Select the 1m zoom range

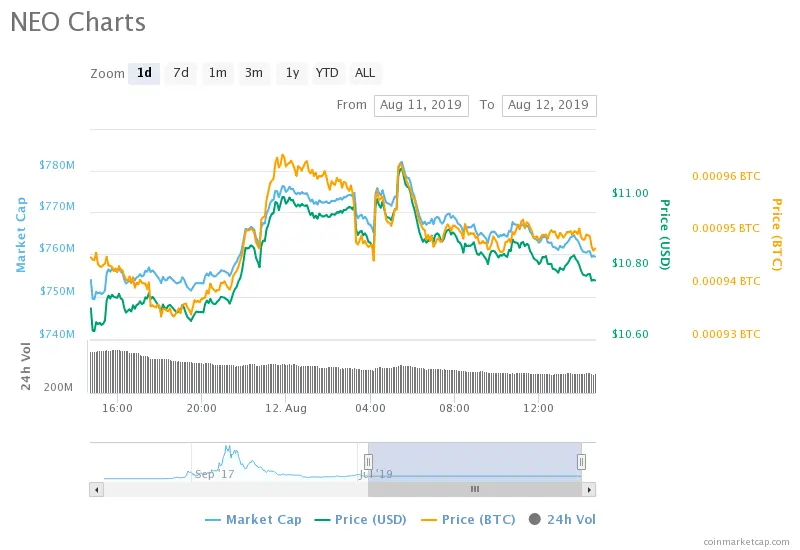[218, 73]
